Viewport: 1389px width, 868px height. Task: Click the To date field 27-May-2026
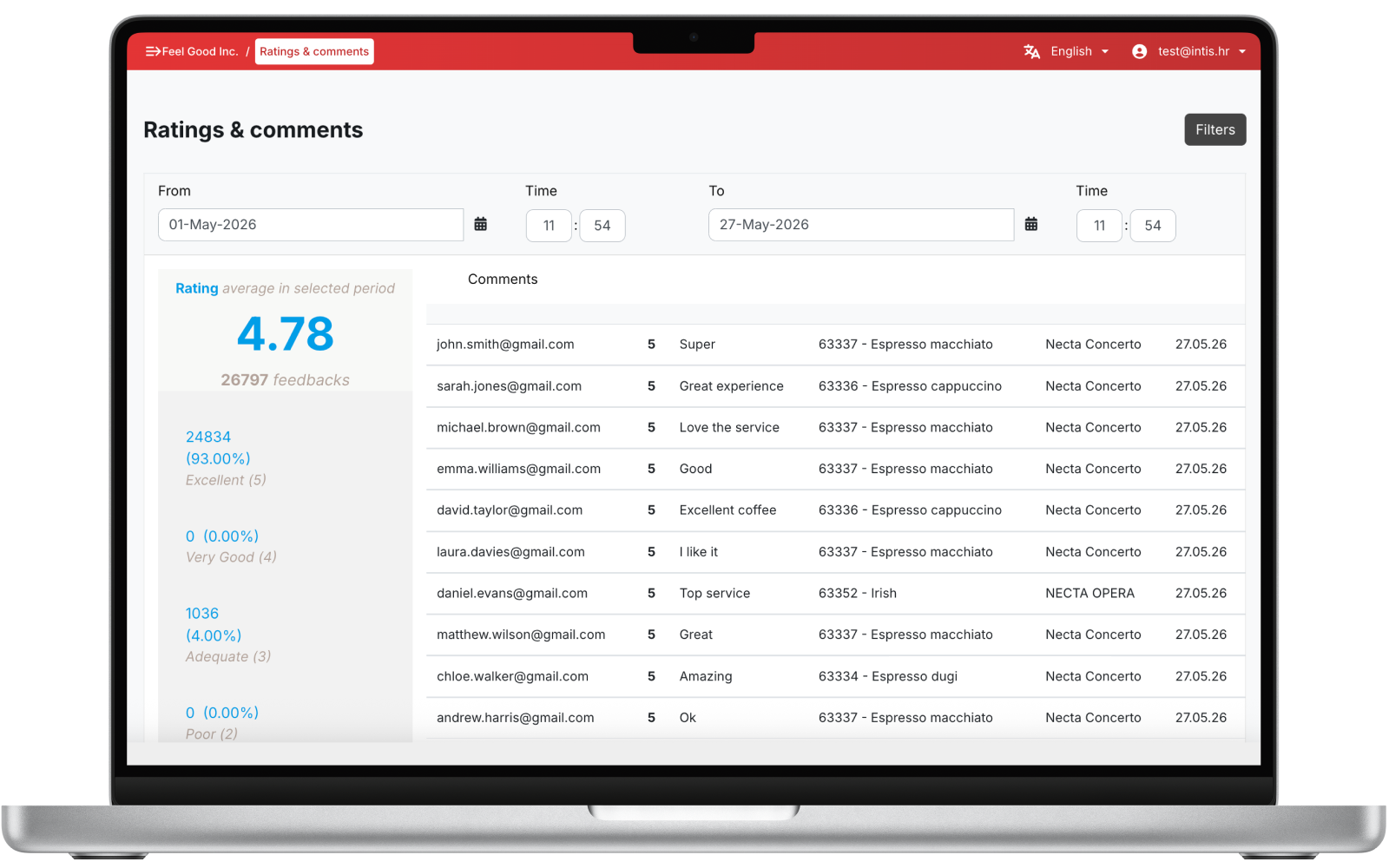point(861,225)
